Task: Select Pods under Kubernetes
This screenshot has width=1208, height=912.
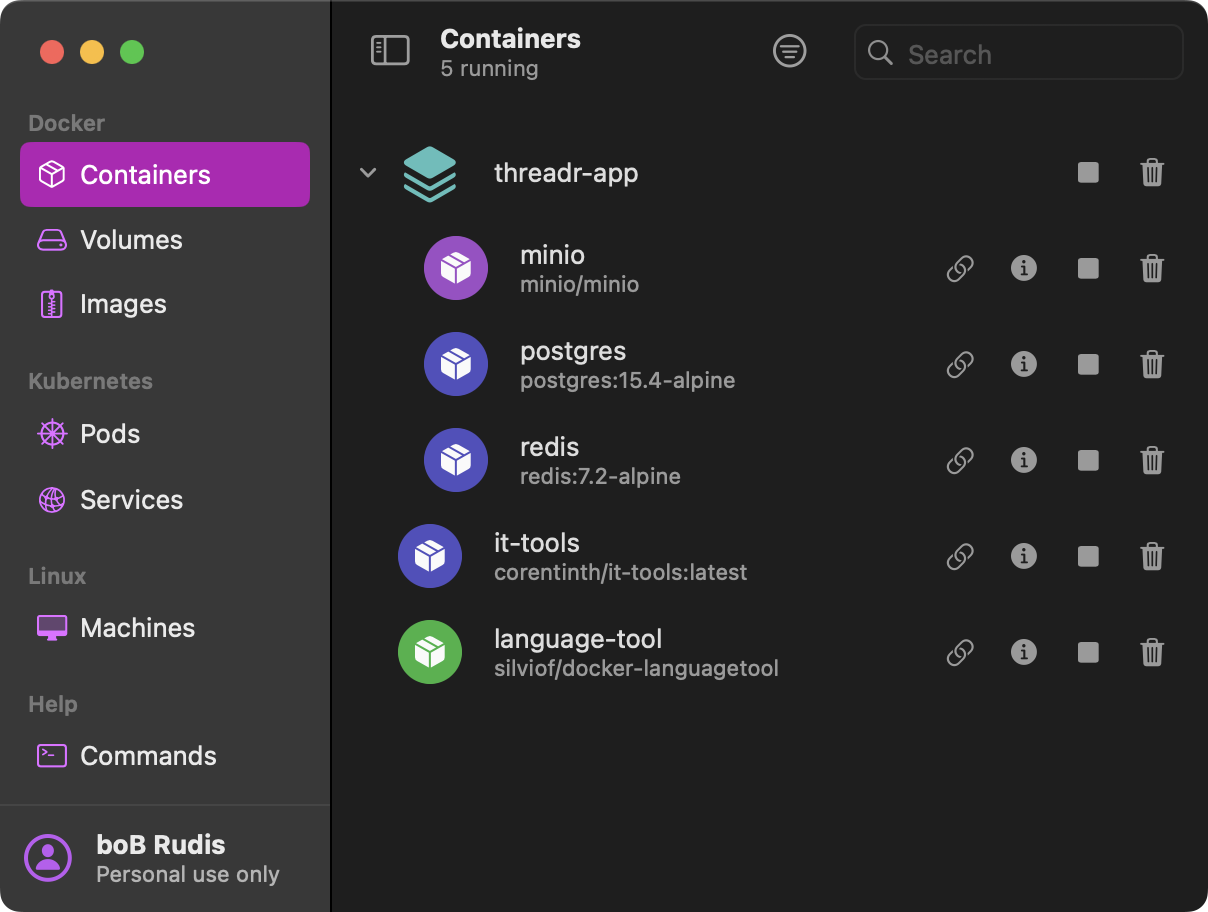Action: point(109,434)
